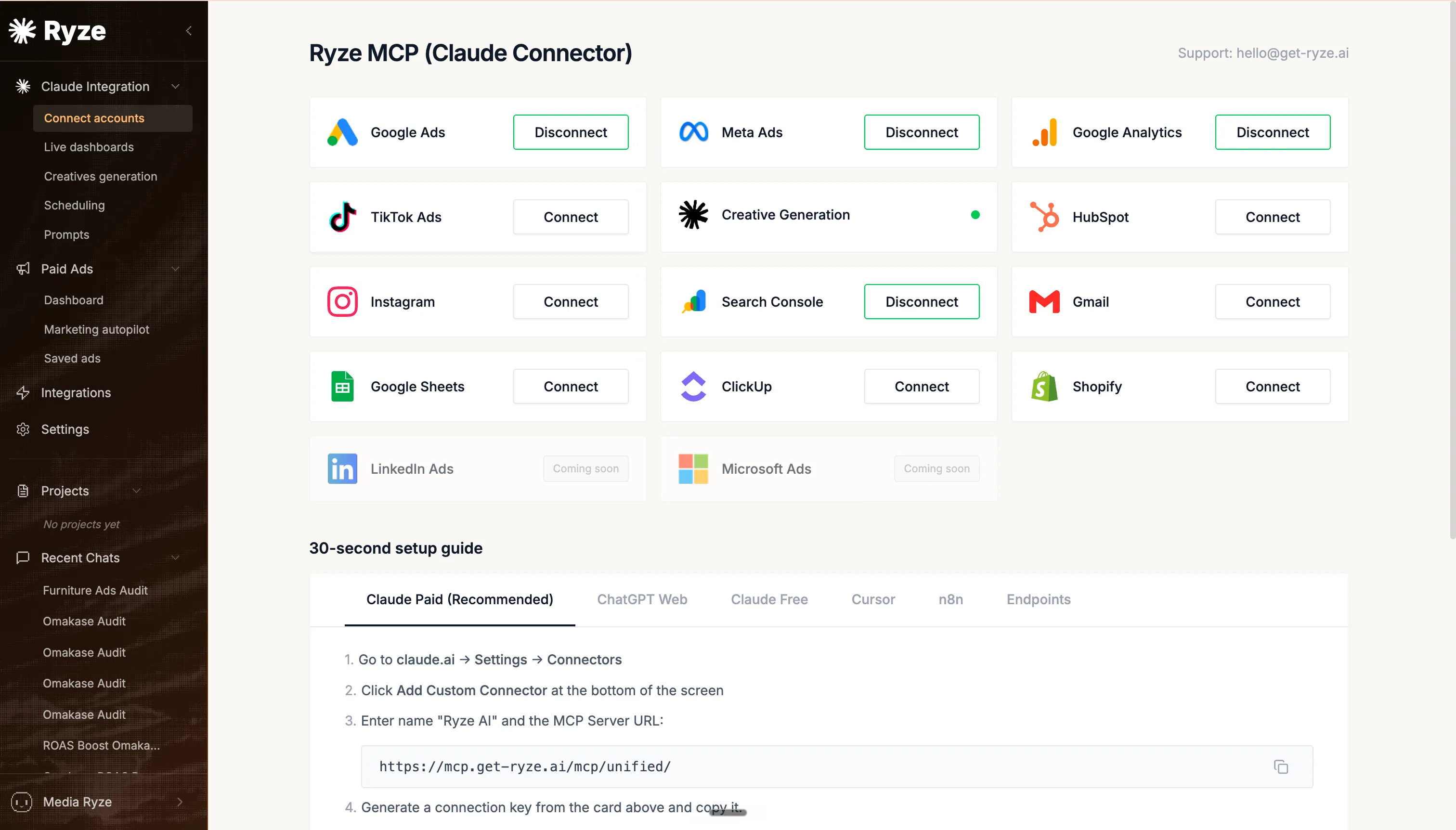Click the TikTok Ads logo icon

point(343,217)
